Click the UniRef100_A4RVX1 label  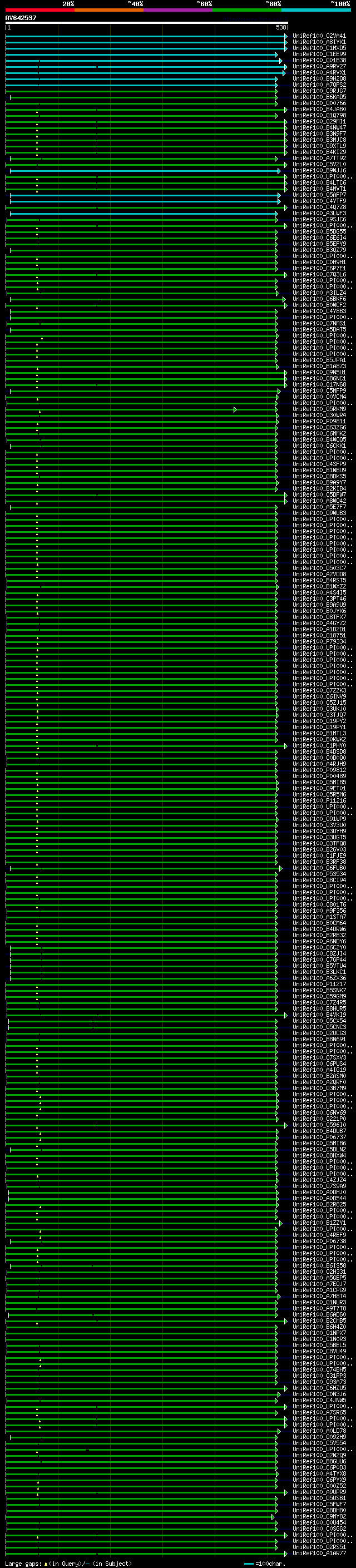319,72
